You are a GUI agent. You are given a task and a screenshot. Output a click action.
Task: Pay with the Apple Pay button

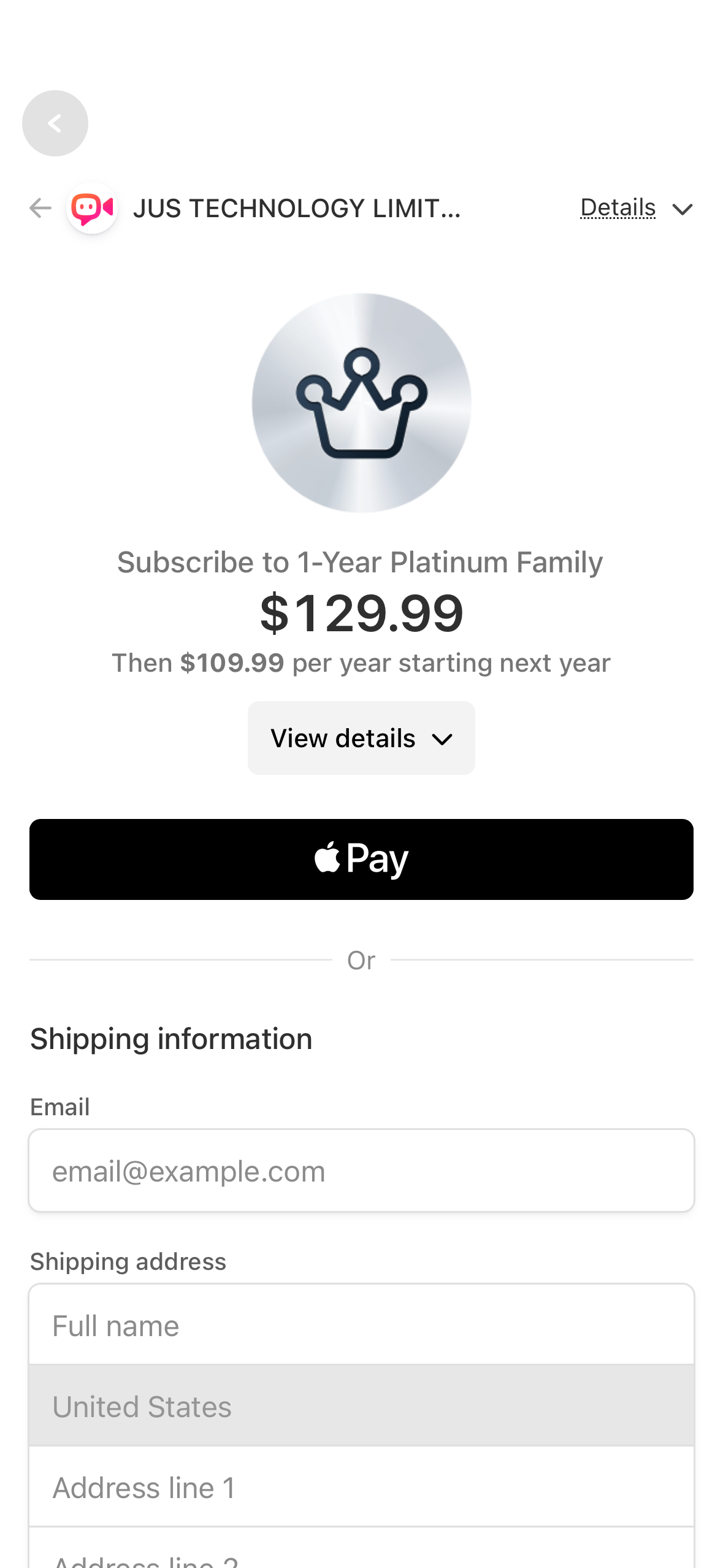pyautogui.click(x=361, y=859)
